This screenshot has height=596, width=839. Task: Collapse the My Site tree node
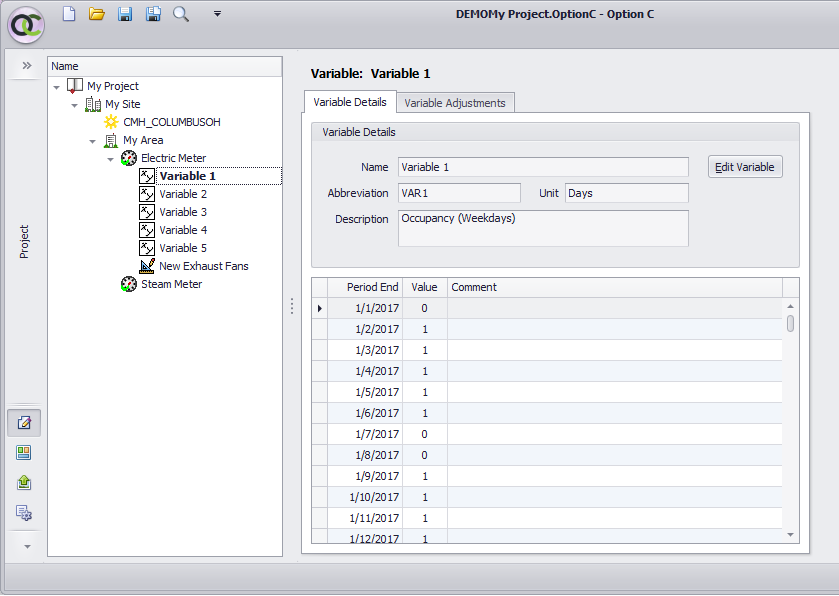(74, 105)
